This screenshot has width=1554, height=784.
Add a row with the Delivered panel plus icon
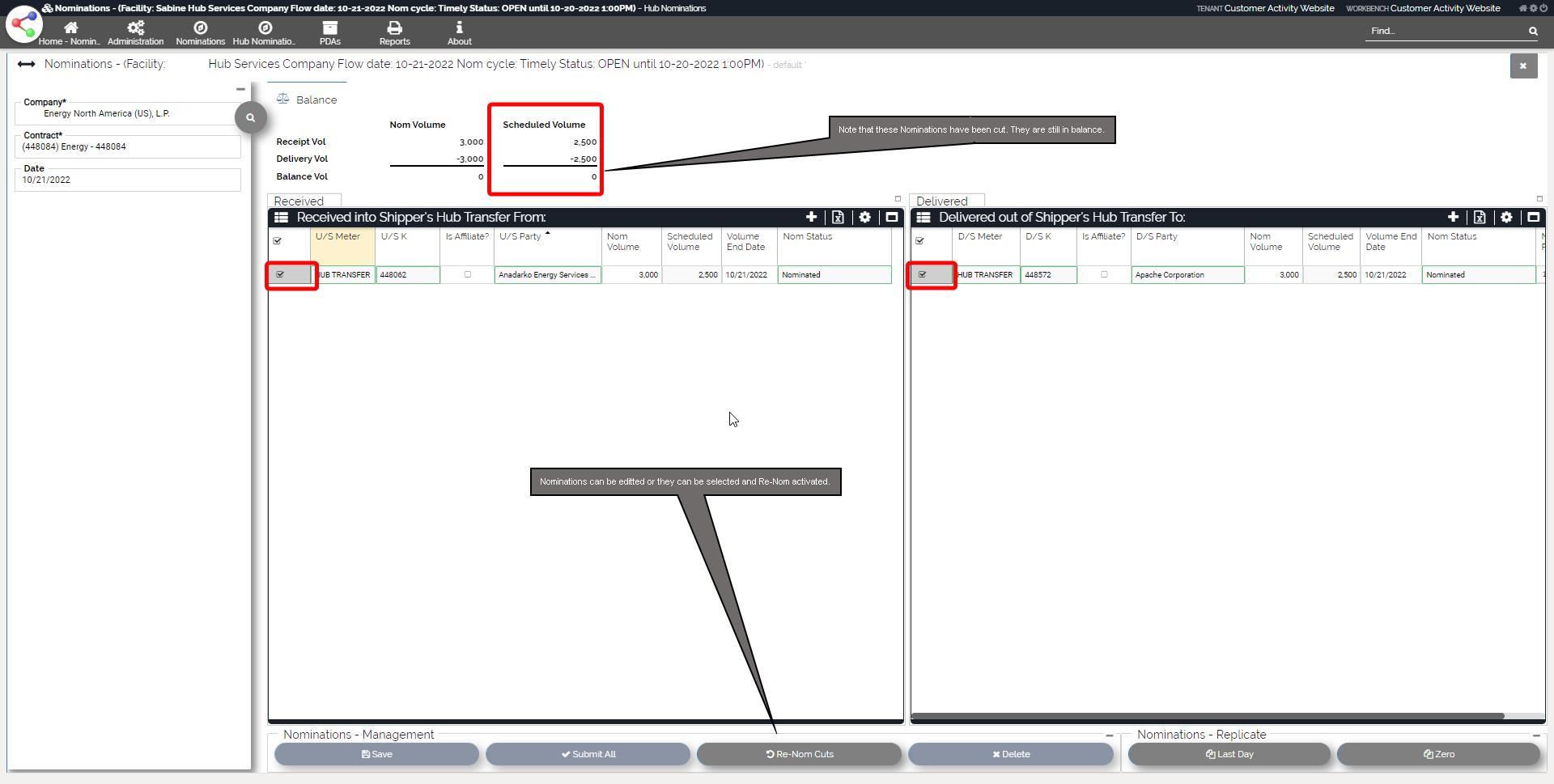pyautogui.click(x=1453, y=218)
